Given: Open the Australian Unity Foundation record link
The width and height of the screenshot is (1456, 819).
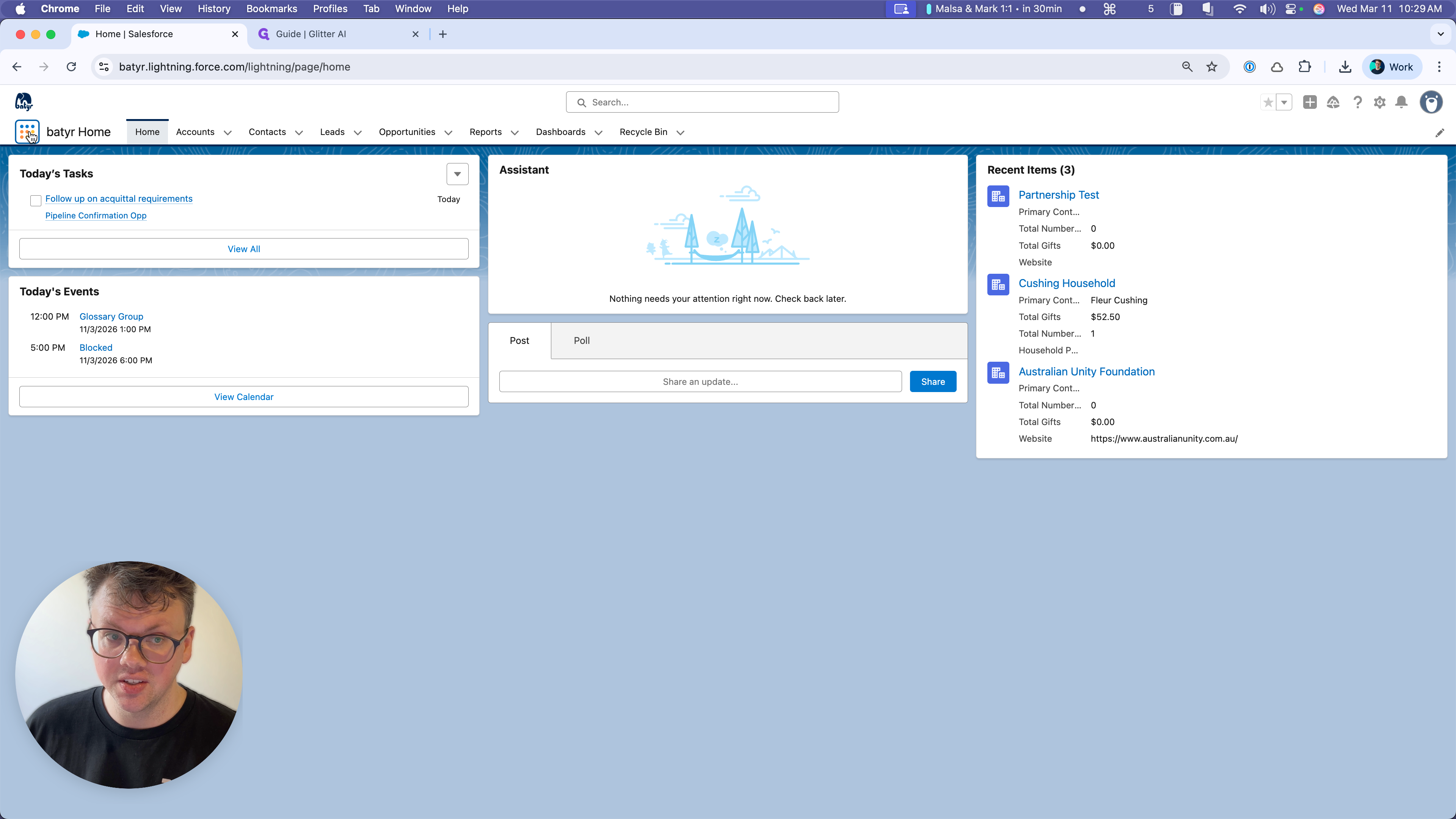Looking at the screenshot, I should (x=1086, y=371).
